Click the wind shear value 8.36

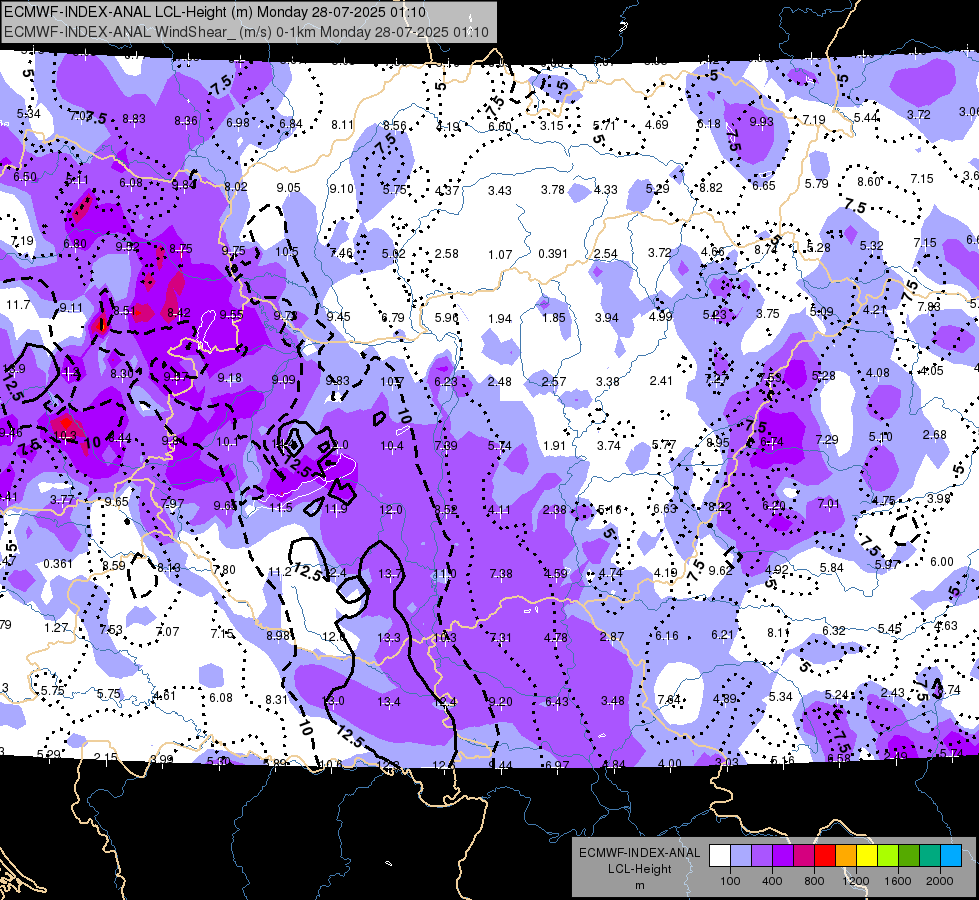[185, 121]
